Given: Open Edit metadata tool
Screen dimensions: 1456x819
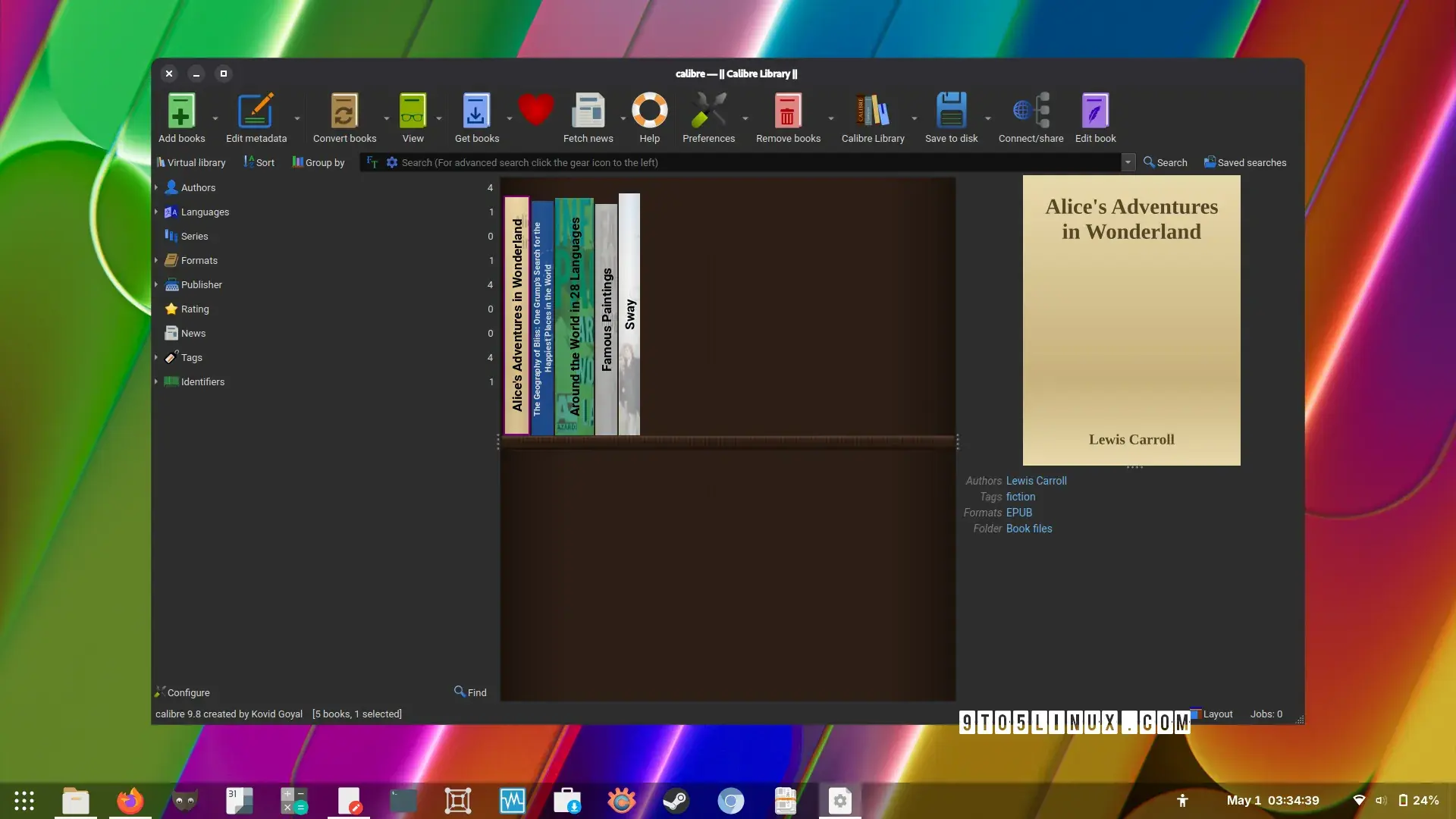Looking at the screenshot, I should 256,118.
